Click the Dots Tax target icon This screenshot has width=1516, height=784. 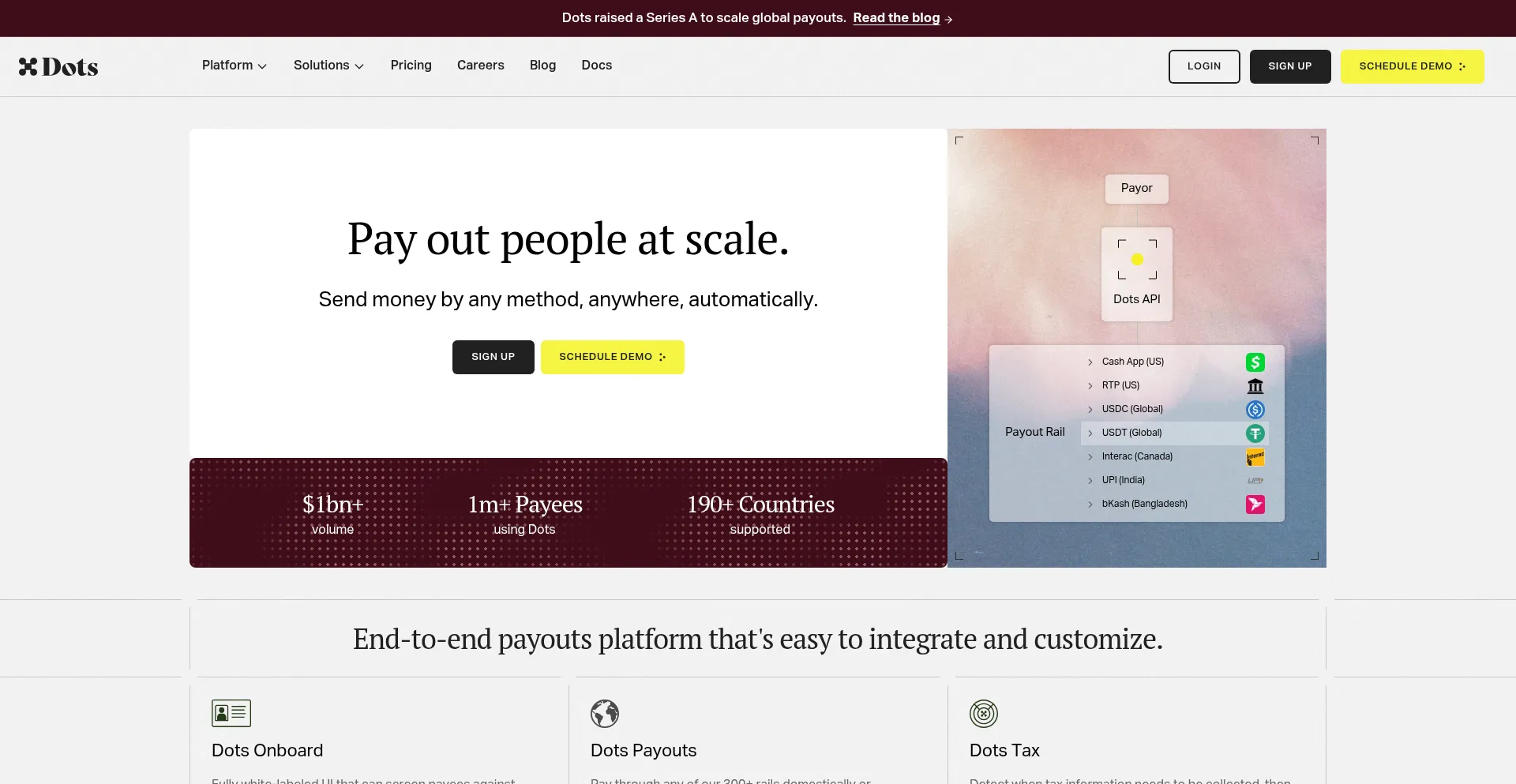click(984, 714)
